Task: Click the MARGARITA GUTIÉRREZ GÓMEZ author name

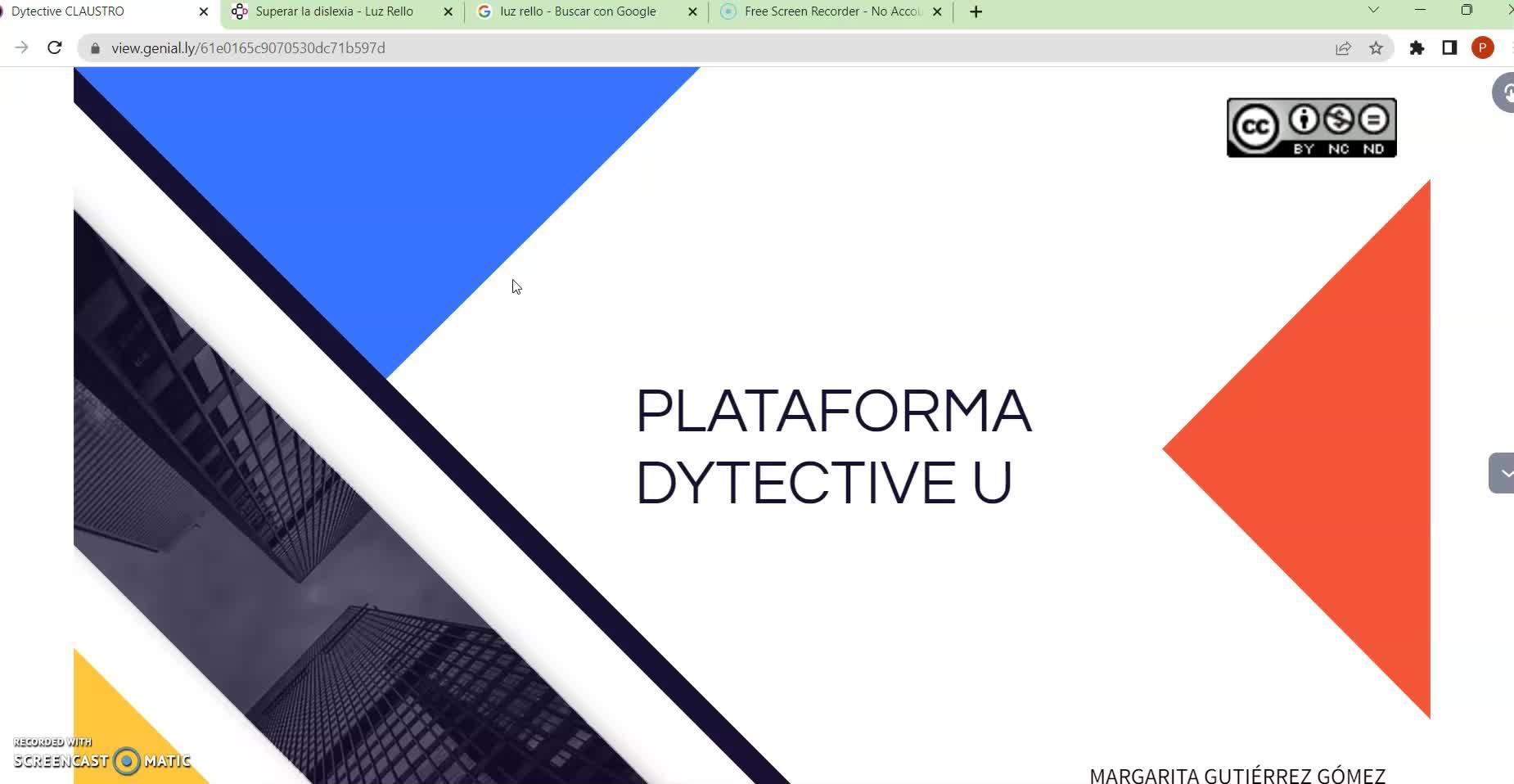Action: point(1237,775)
